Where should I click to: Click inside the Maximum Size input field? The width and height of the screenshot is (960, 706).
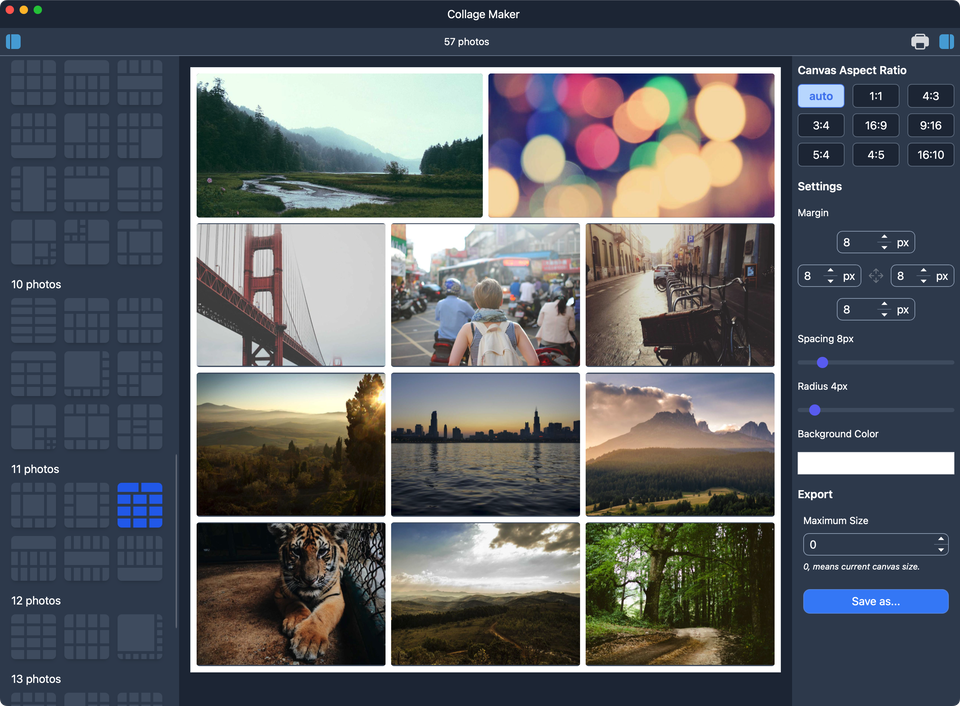click(866, 545)
